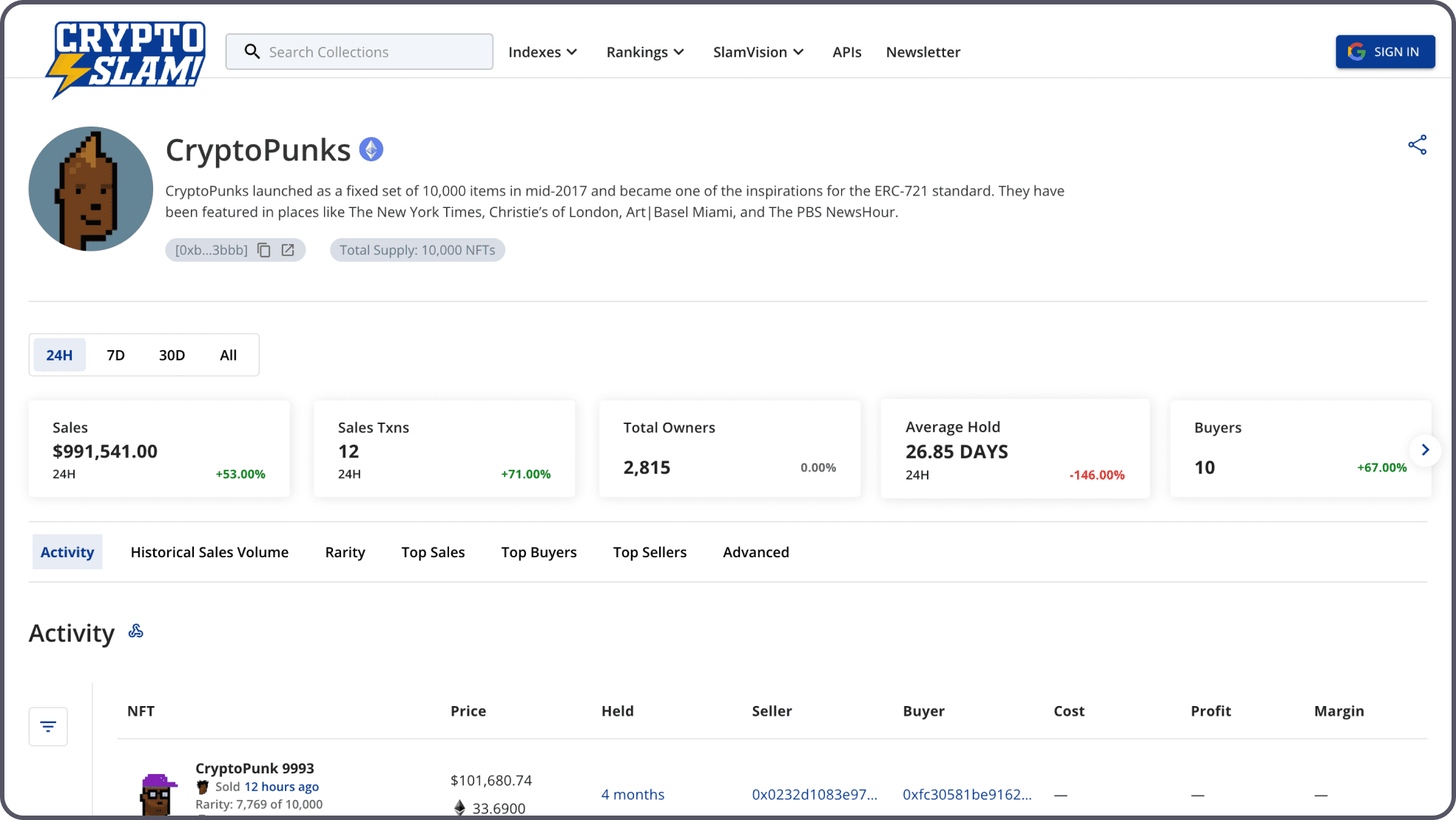
Task: Select the 7D time range
Action: tap(115, 355)
